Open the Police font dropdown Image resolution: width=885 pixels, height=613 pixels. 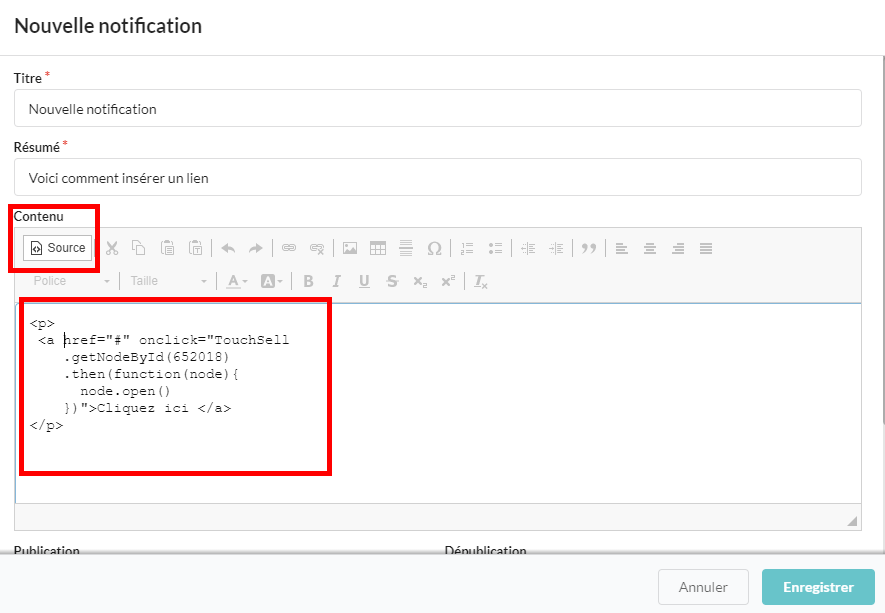tap(70, 281)
